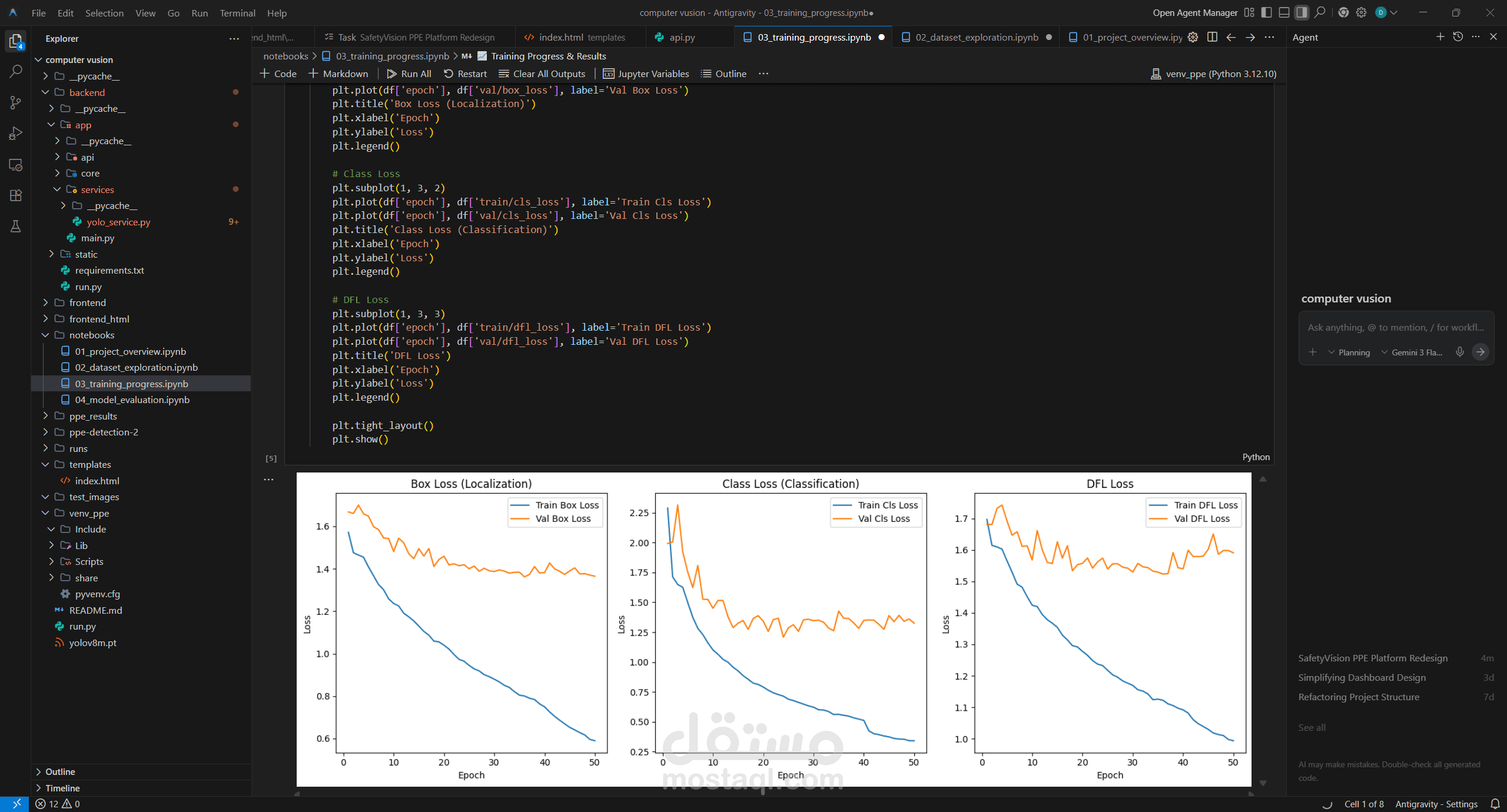The image size is (1507, 812).
Task: Open the Terminal menu
Action: point(237,12)
